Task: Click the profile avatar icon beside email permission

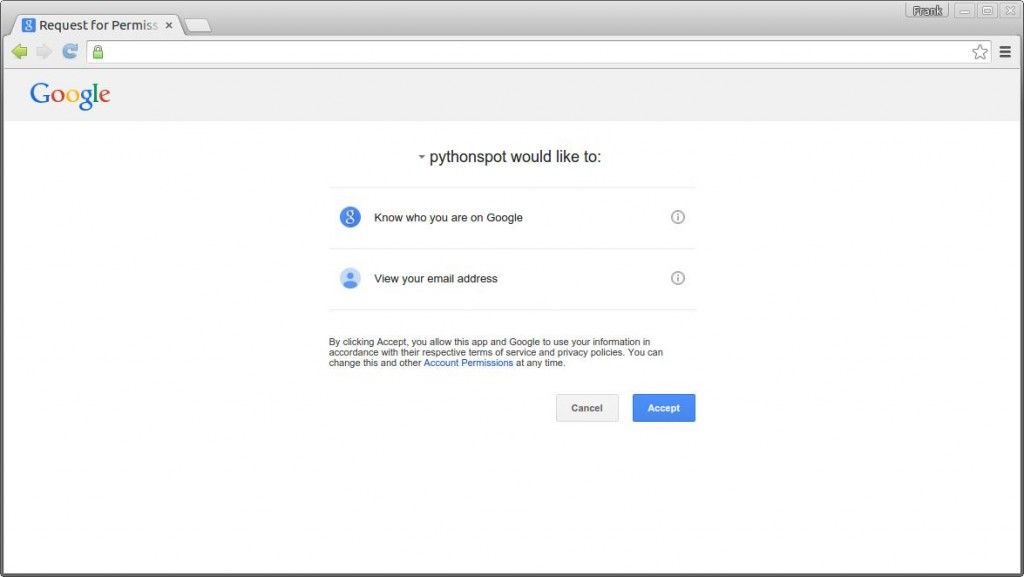Action: tap(350, 278)
